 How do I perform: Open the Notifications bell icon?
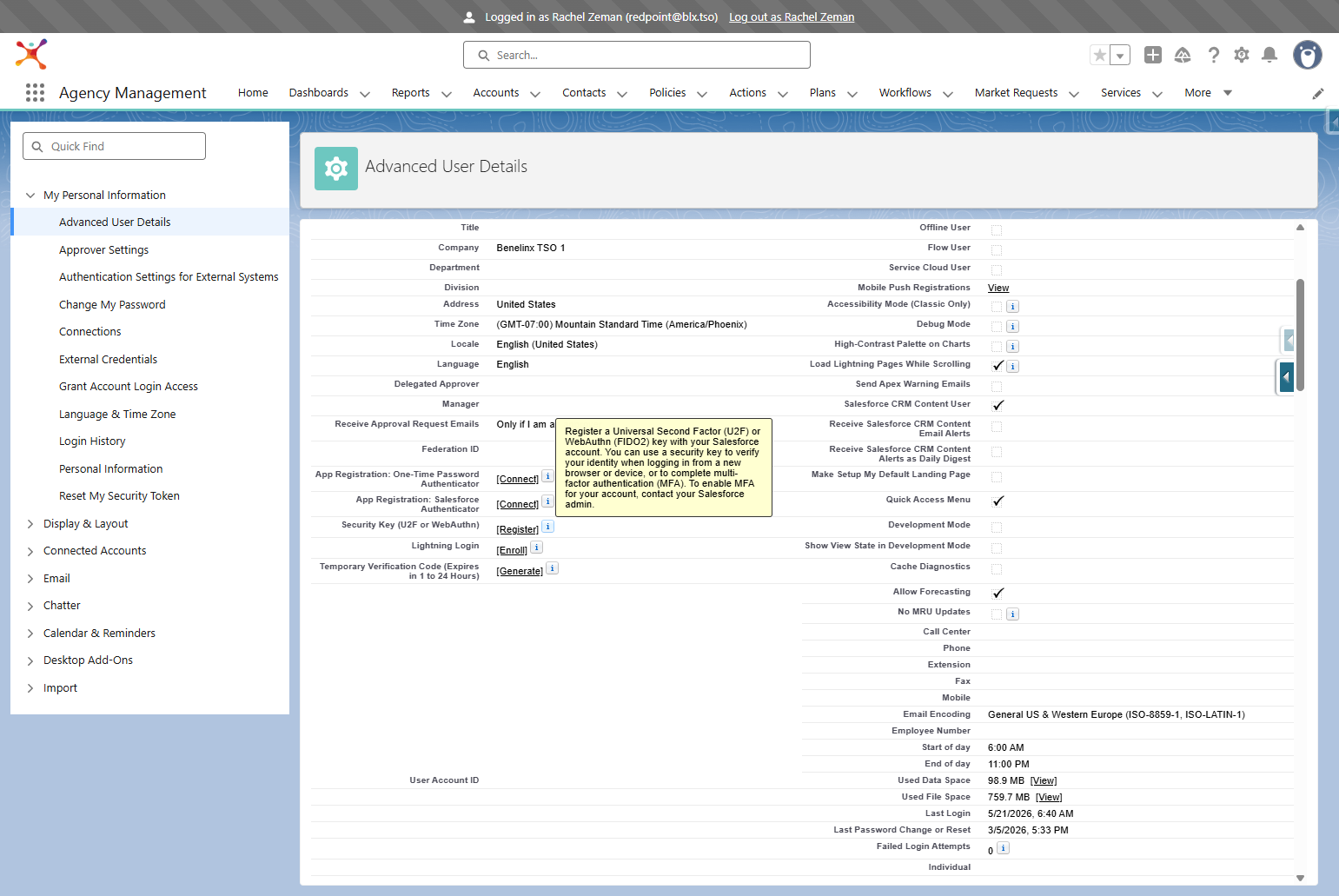click(x=1269, y=55)
